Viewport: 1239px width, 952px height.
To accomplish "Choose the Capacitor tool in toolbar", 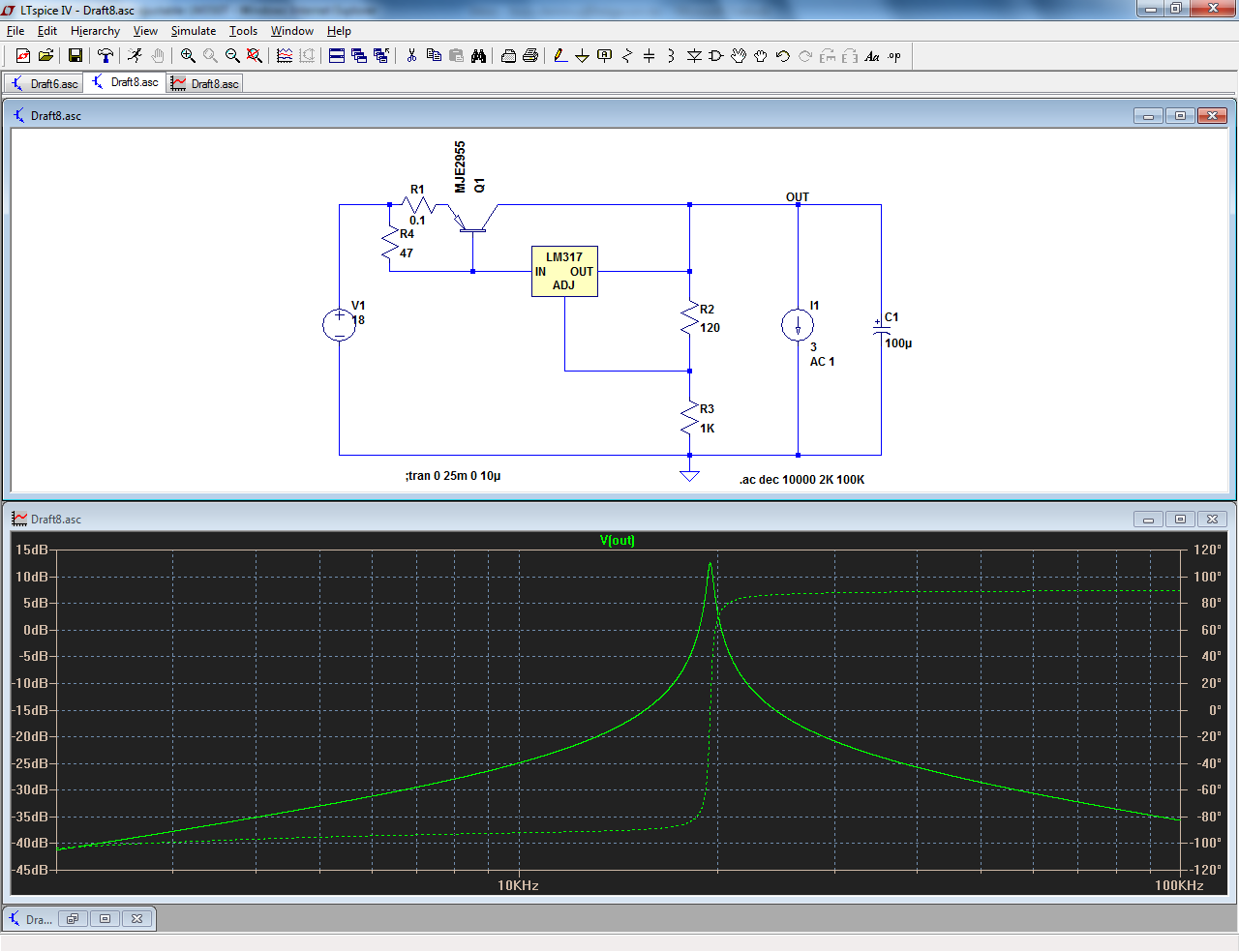I will pyautogui.click(x=649, y=56).
